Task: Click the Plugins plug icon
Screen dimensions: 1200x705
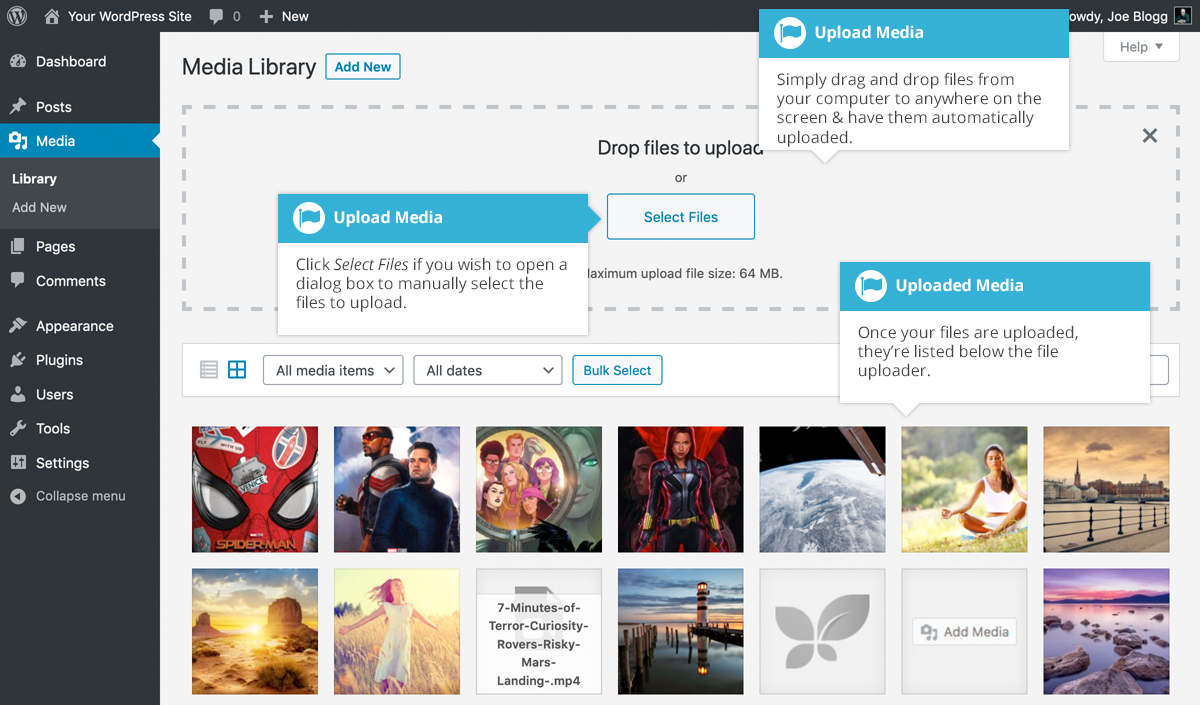Action: 18,360
